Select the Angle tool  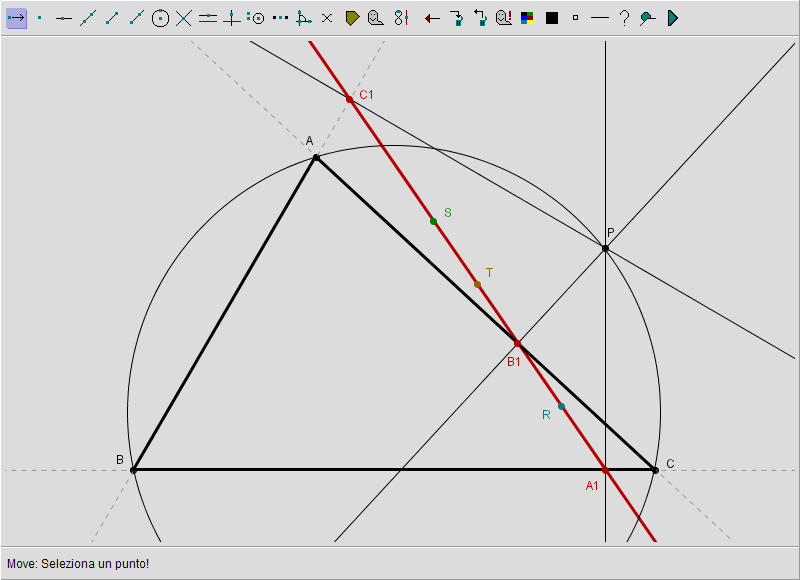click(x=304, y=18)
